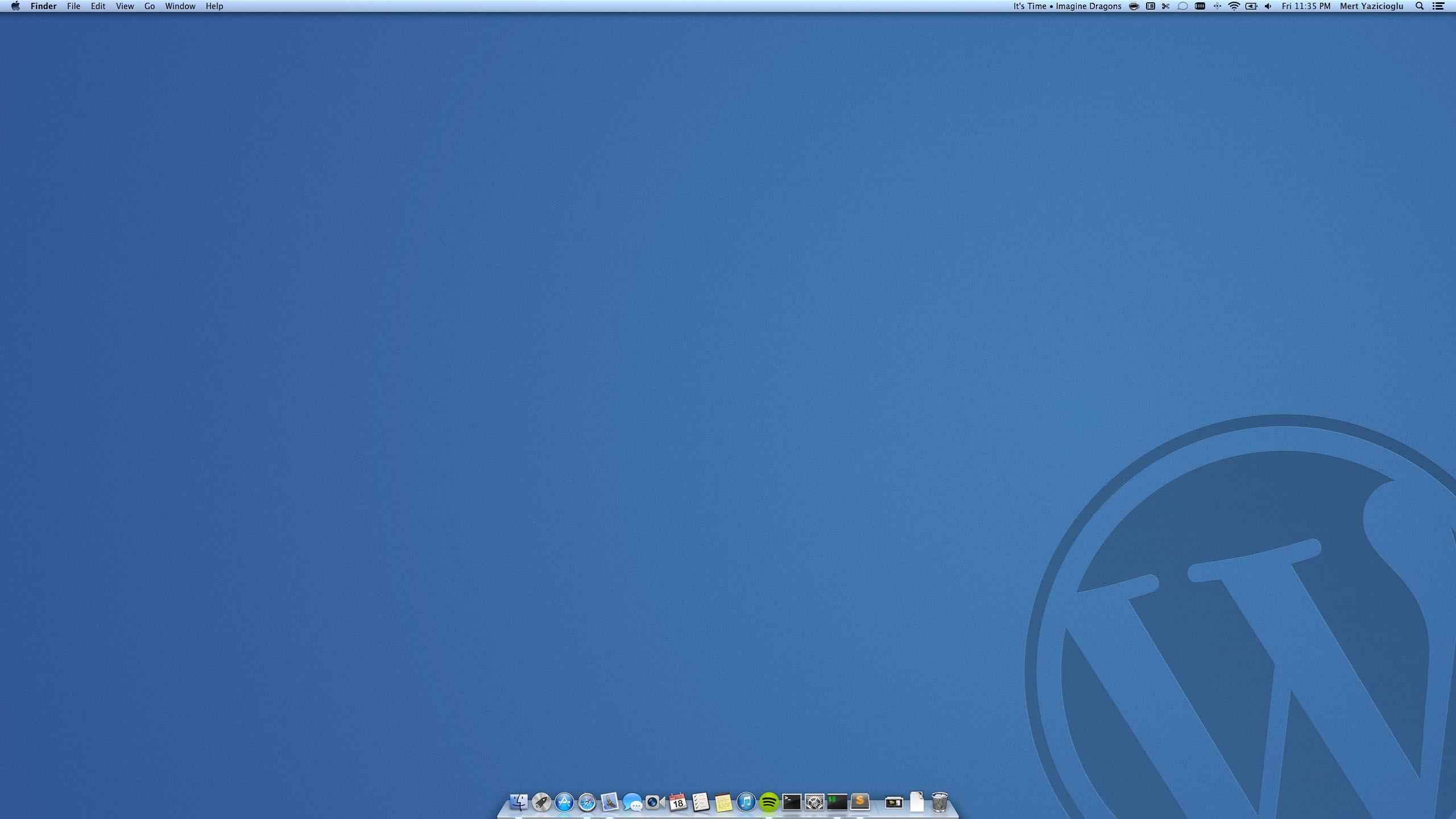Open the Edit menu
Screen dimensions: 1456x819
pyautogui.click(x=98, y=6)
